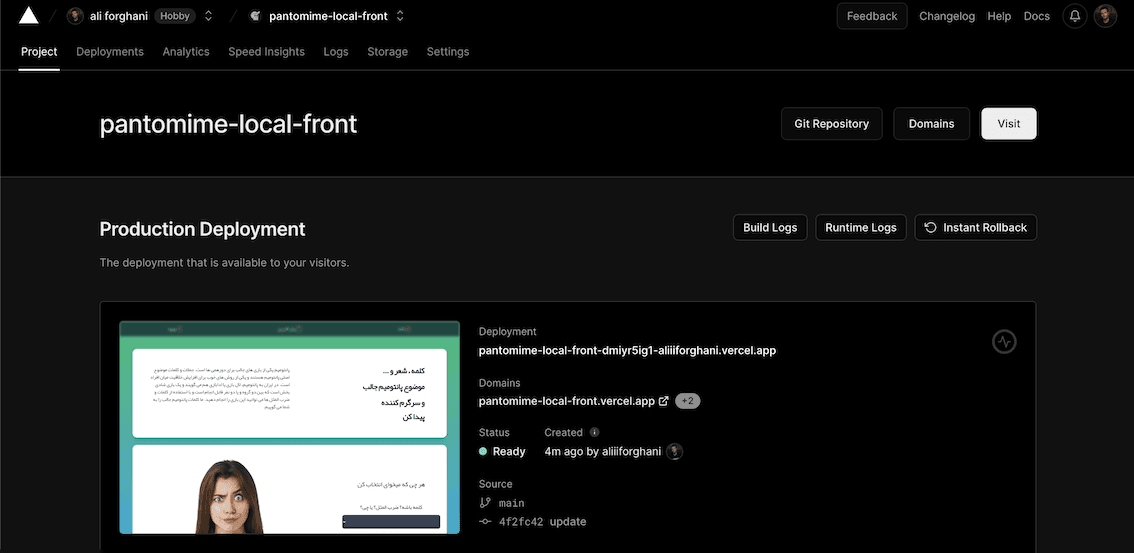The width and height of the screenshot is (1134, 553).
Task: Click the Instant Rollback button
Action: coord(976,228)
